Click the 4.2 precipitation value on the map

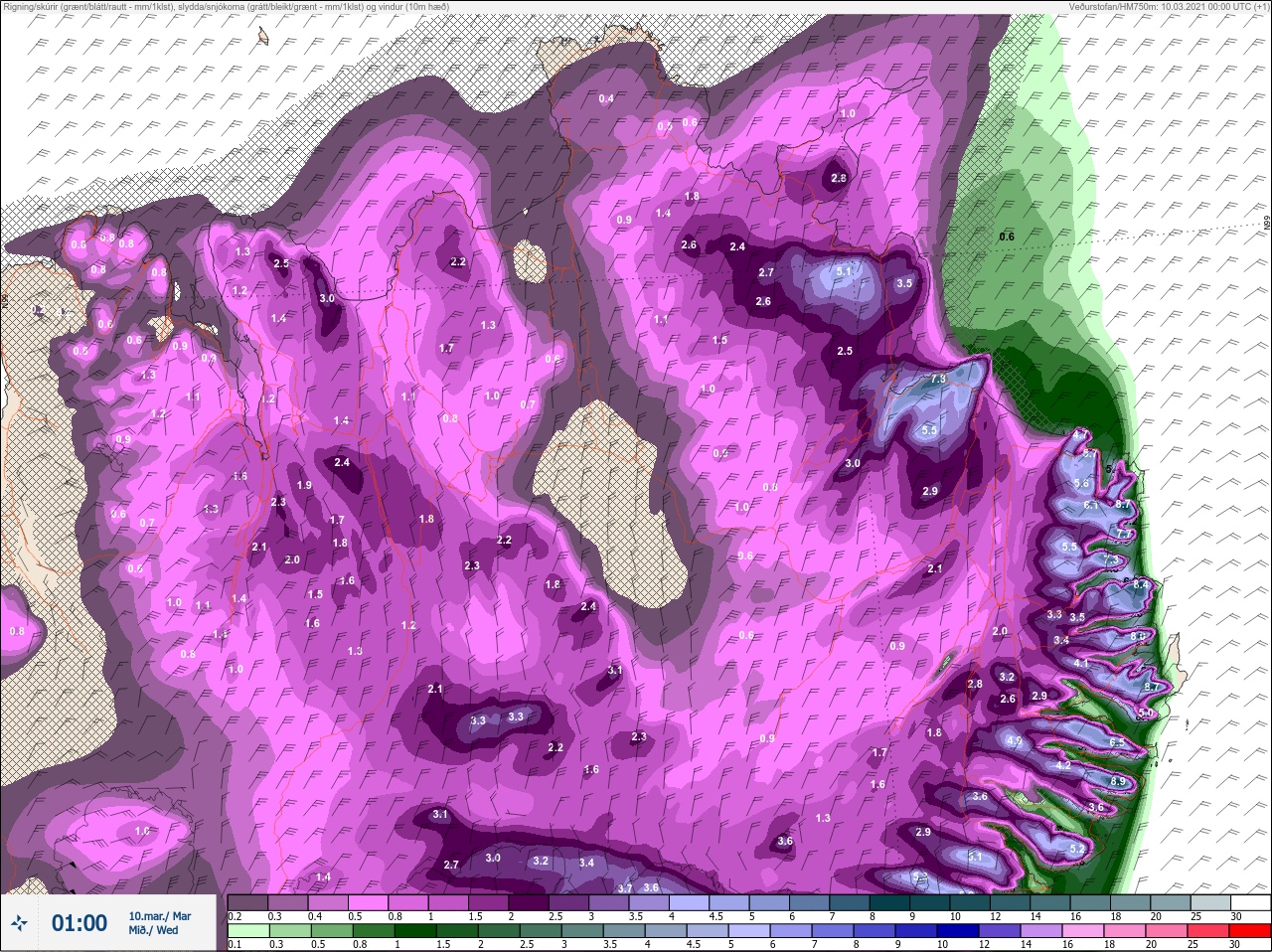(x=1062, y=766)
